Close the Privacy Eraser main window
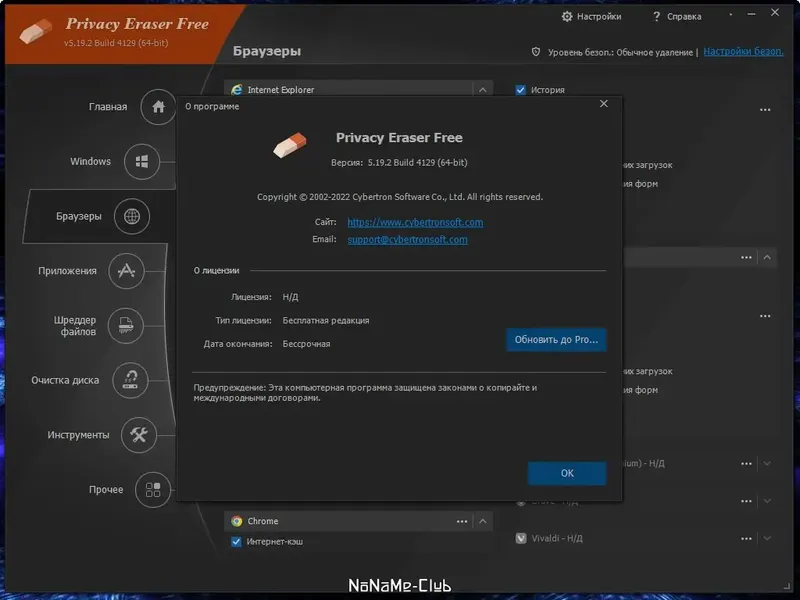The width and height of the screenshot is (800, 600). point(775,13)
